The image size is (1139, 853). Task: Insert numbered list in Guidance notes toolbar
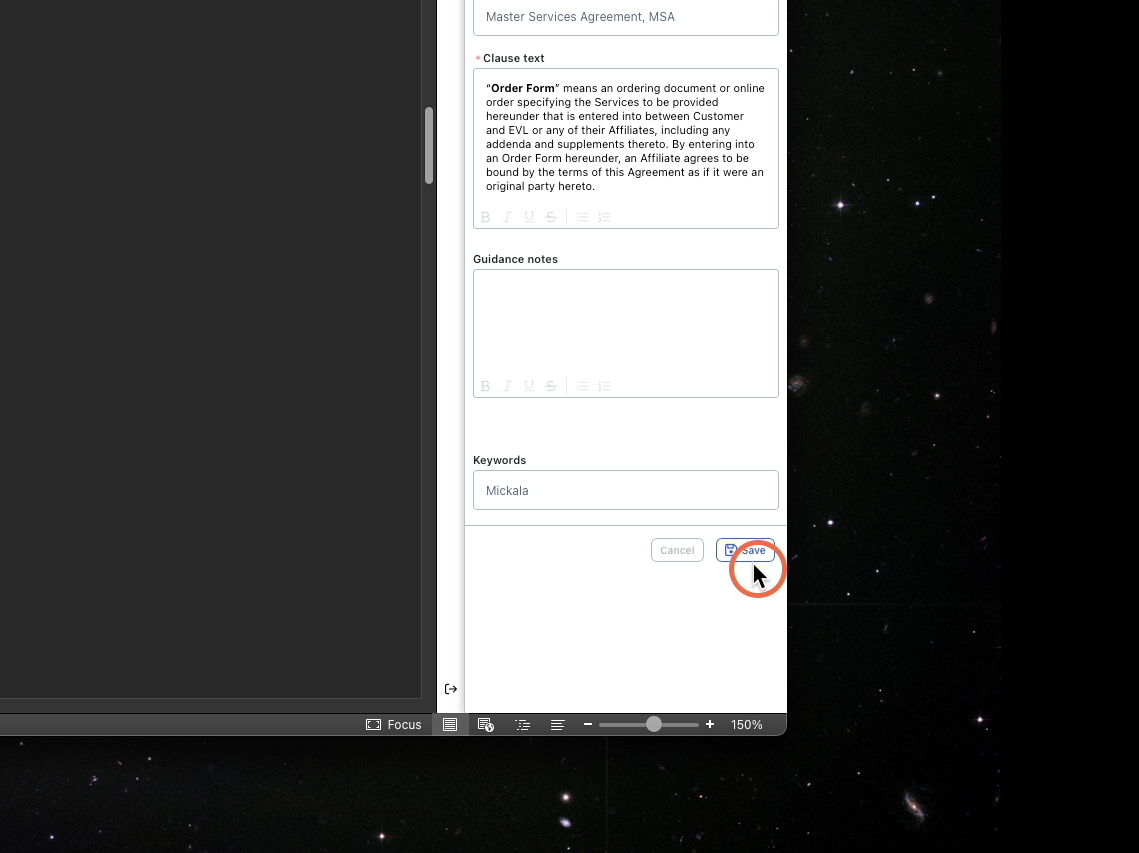pyautogui.click(x=604, y=386)
